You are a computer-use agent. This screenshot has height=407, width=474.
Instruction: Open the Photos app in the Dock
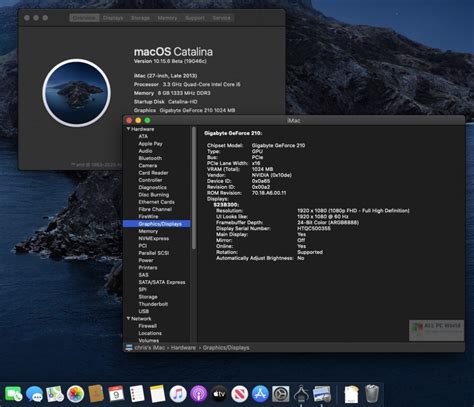click(75, 394)
